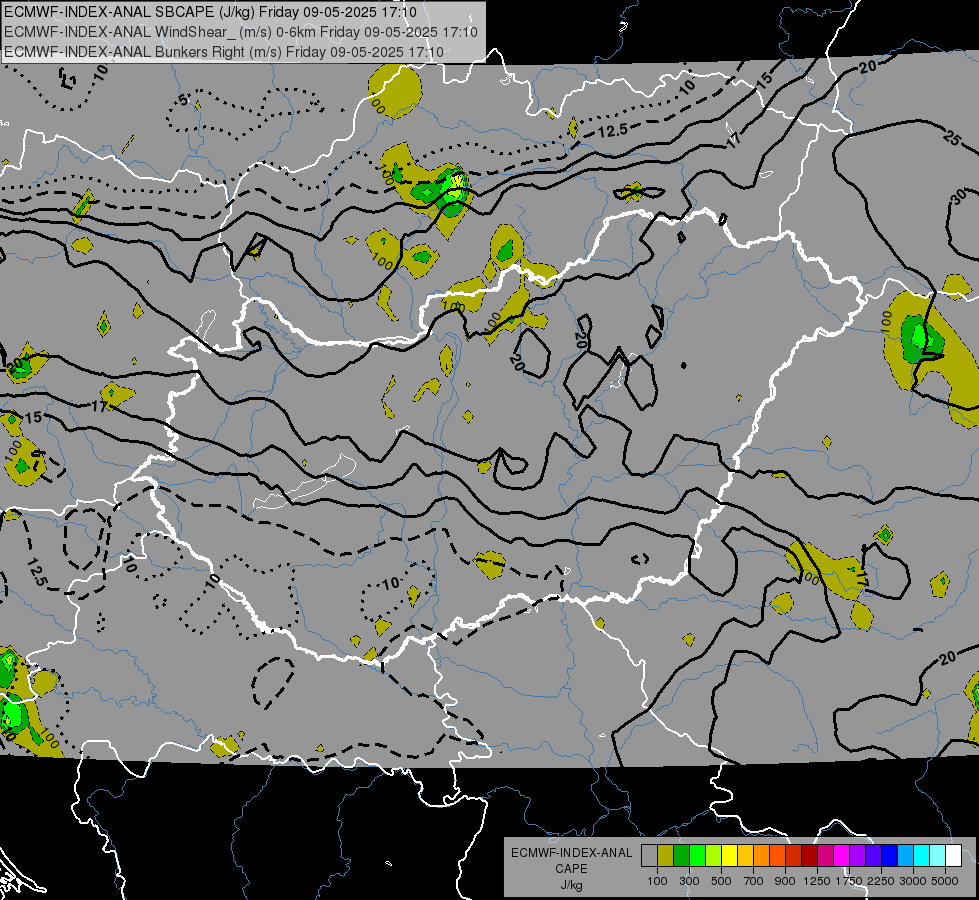Click the 1250 legend scale value
Screen dimensions: 979x900
pos(817,881)
